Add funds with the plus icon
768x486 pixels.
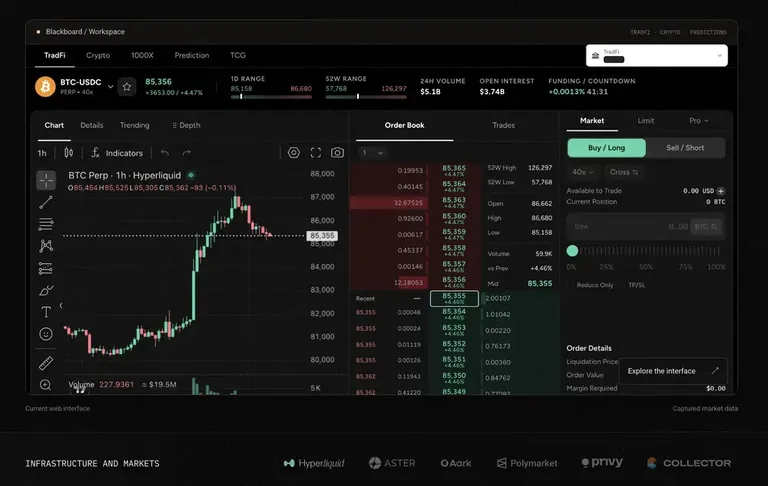click(720, 191)
